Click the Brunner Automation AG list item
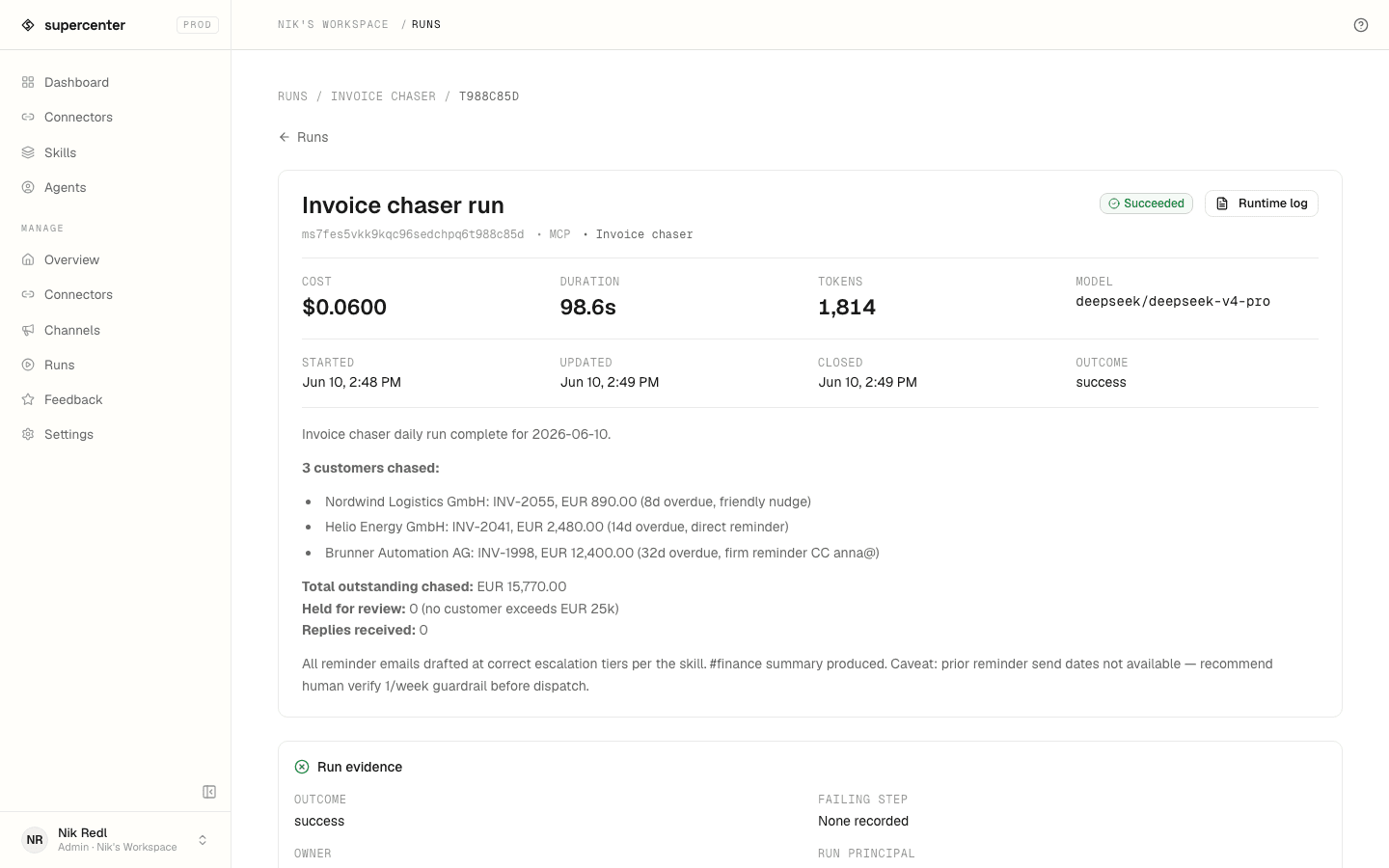Screen dimensions: 1389x868 [602, 553]
